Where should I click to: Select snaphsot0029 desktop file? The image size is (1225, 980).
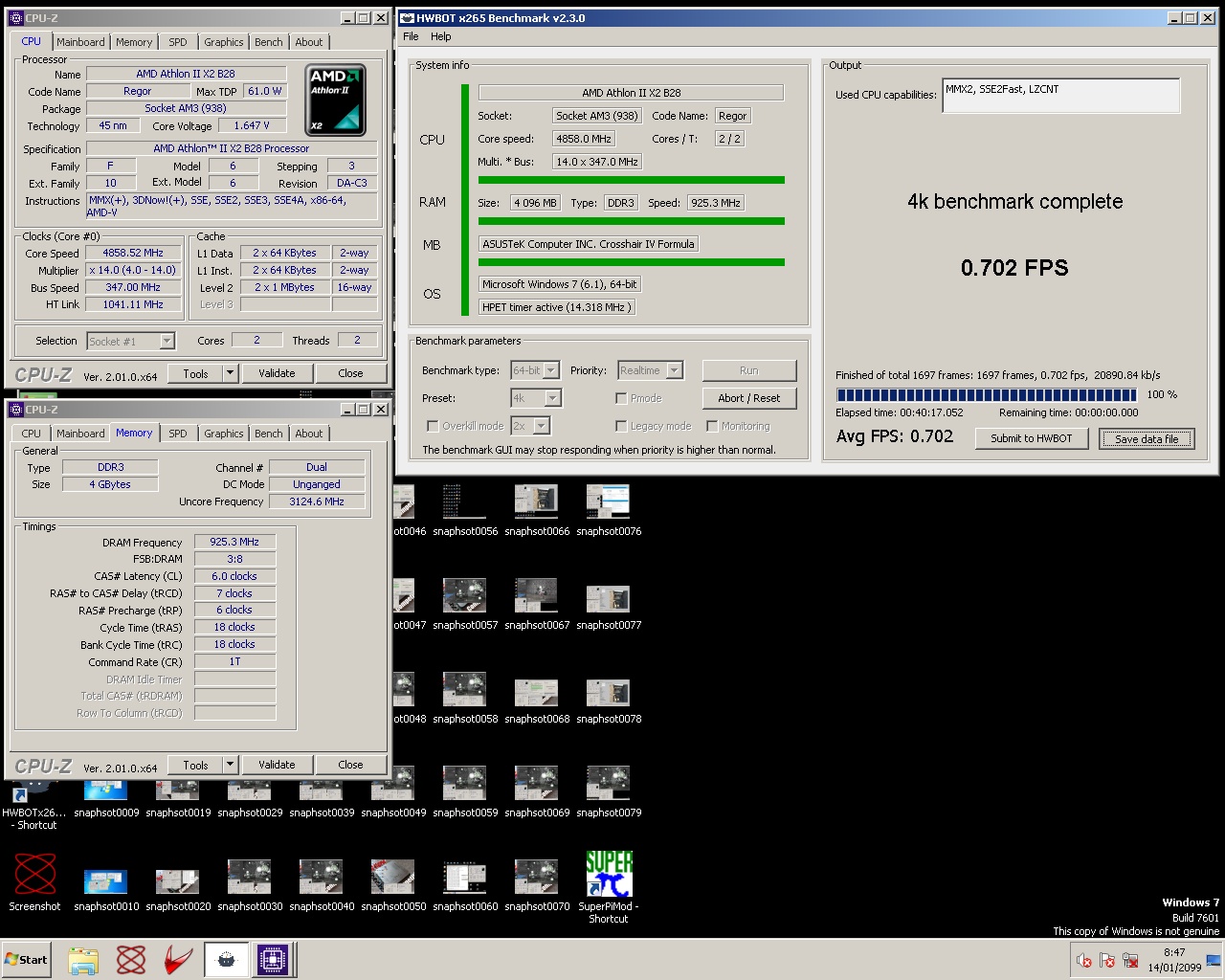click(x=250, y=798)
